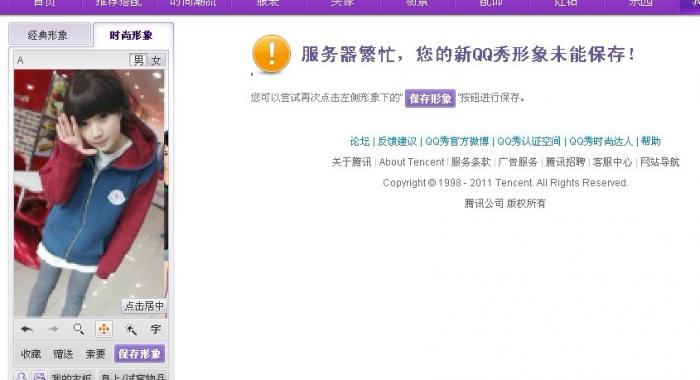The width and height of the screenshot is (700, 380).
Task: Select the orange move tool
Action: coord(104,330)
